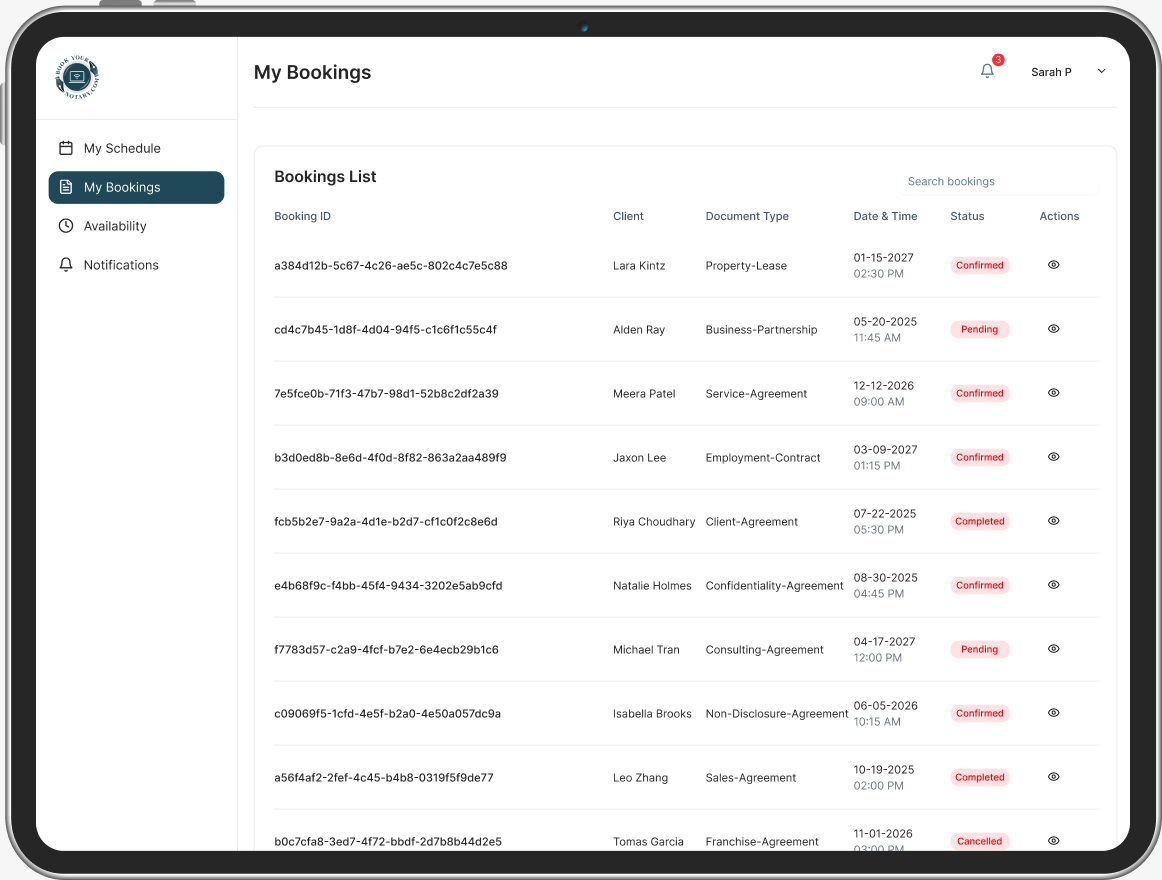Click the date 07-22-2025
This screenshot has height=880, width=1162.
[x=885, y=513]
